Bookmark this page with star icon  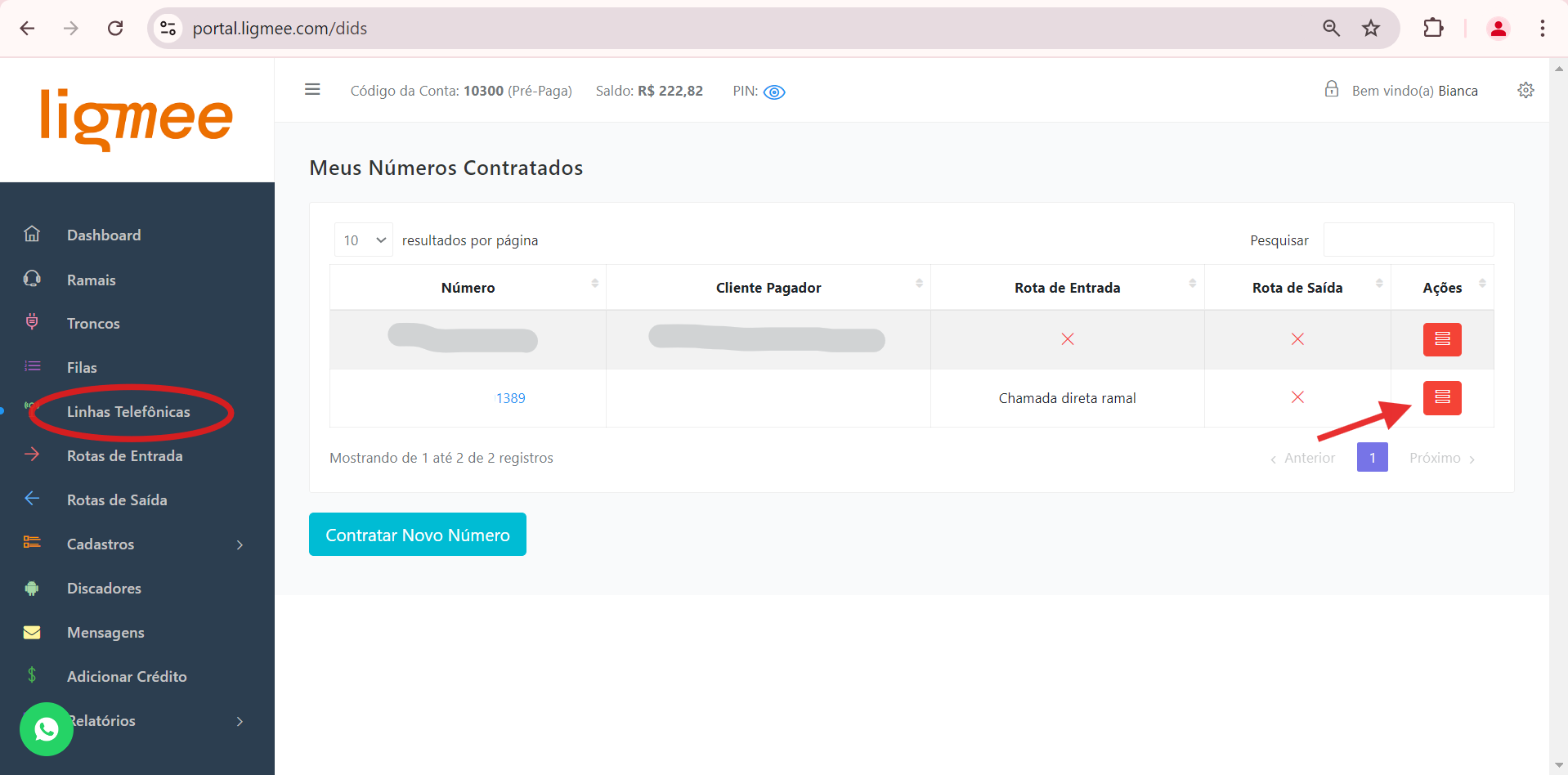pos(1371,29)
